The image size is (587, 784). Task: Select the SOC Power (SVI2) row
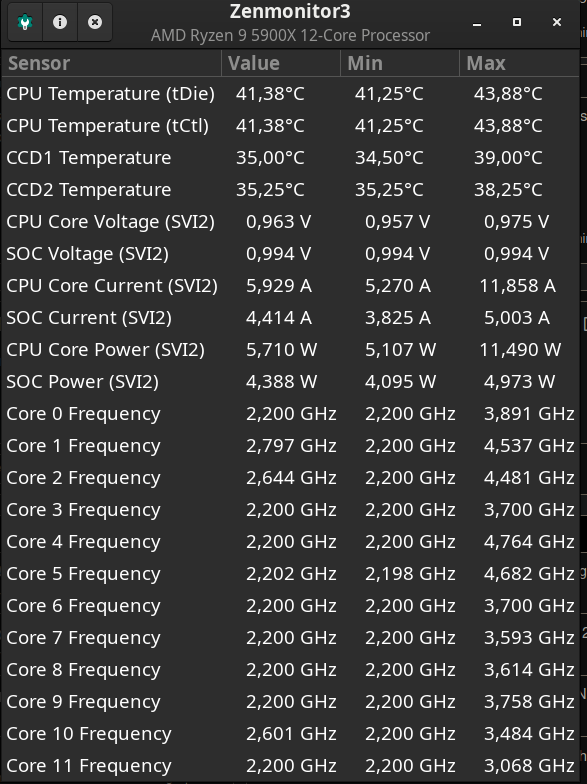pyautogui.click(x=290, y=382)
